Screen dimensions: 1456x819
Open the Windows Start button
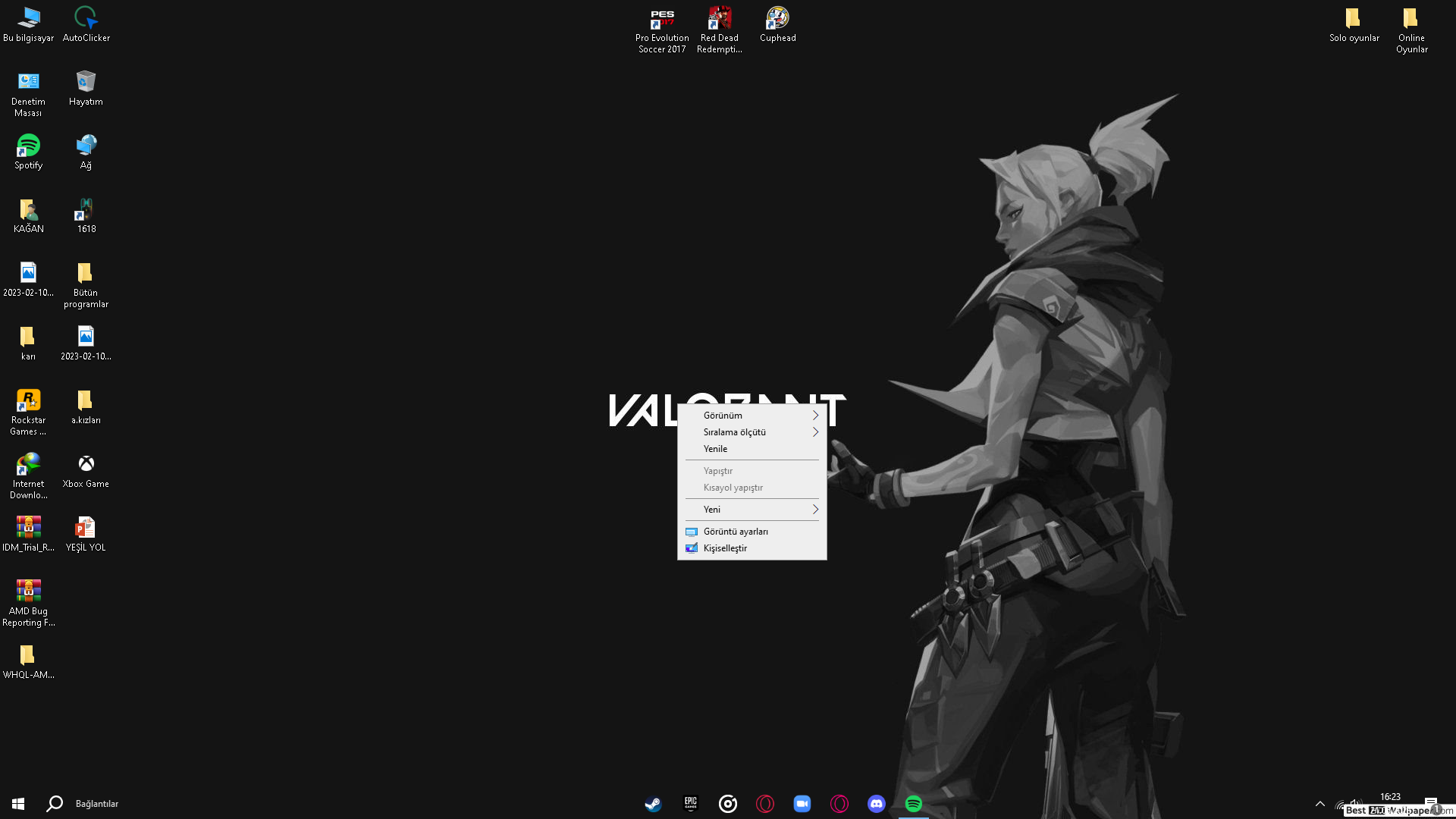point(18,804)
